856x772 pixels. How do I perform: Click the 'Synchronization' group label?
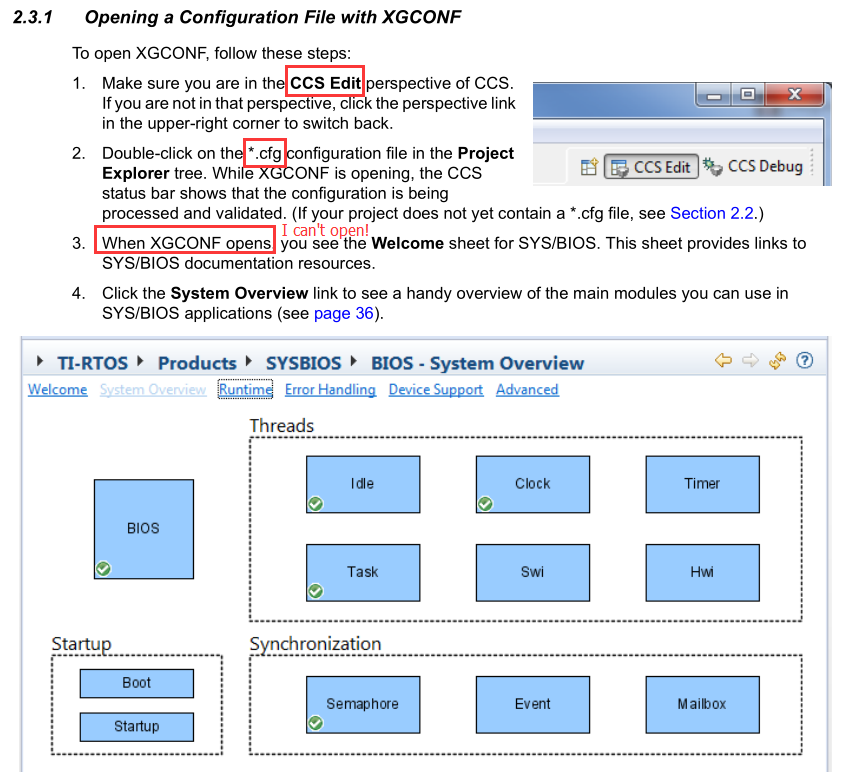click(316, 644)
